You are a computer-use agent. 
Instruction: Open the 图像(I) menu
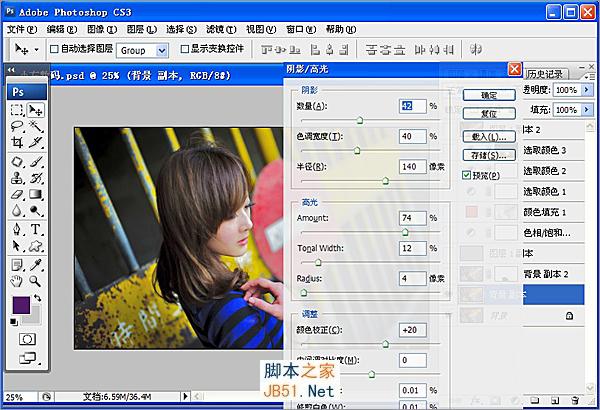(102, 29)
